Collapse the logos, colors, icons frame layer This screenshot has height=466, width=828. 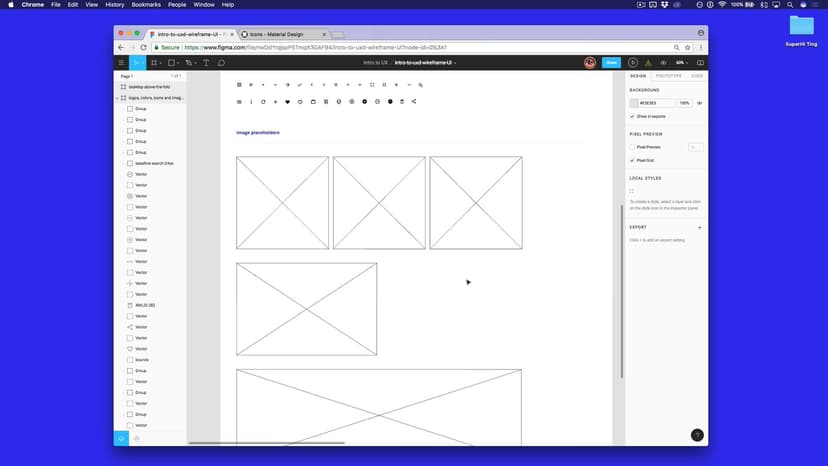click(117, 98)
